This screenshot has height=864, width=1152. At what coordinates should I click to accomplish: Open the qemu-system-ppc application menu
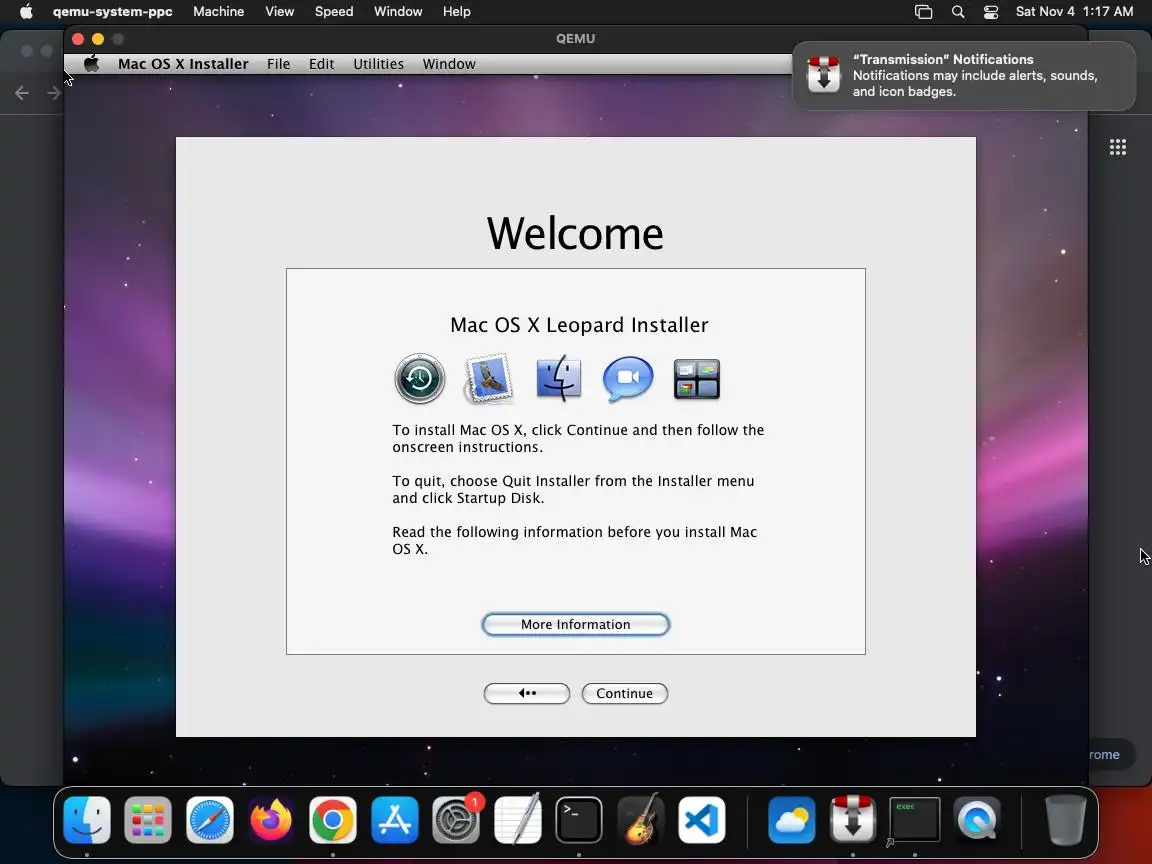point(112,12)
